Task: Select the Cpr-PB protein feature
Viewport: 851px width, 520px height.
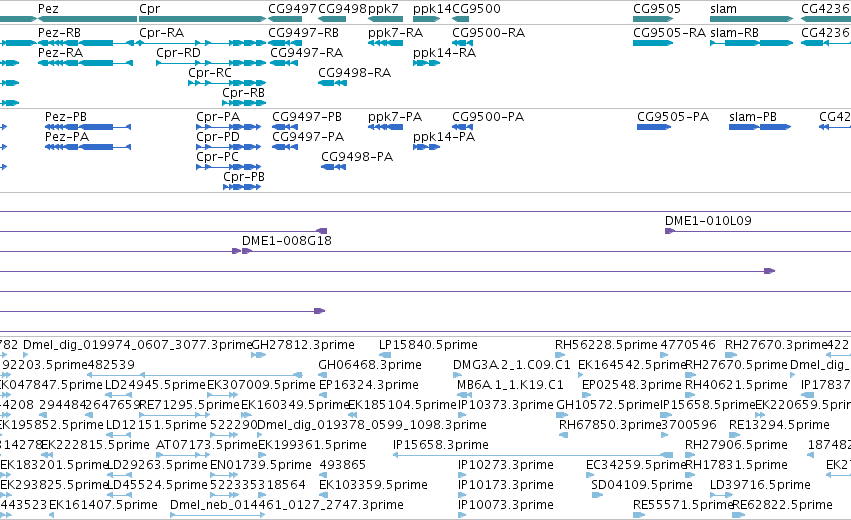Action: tap(242, 187)
